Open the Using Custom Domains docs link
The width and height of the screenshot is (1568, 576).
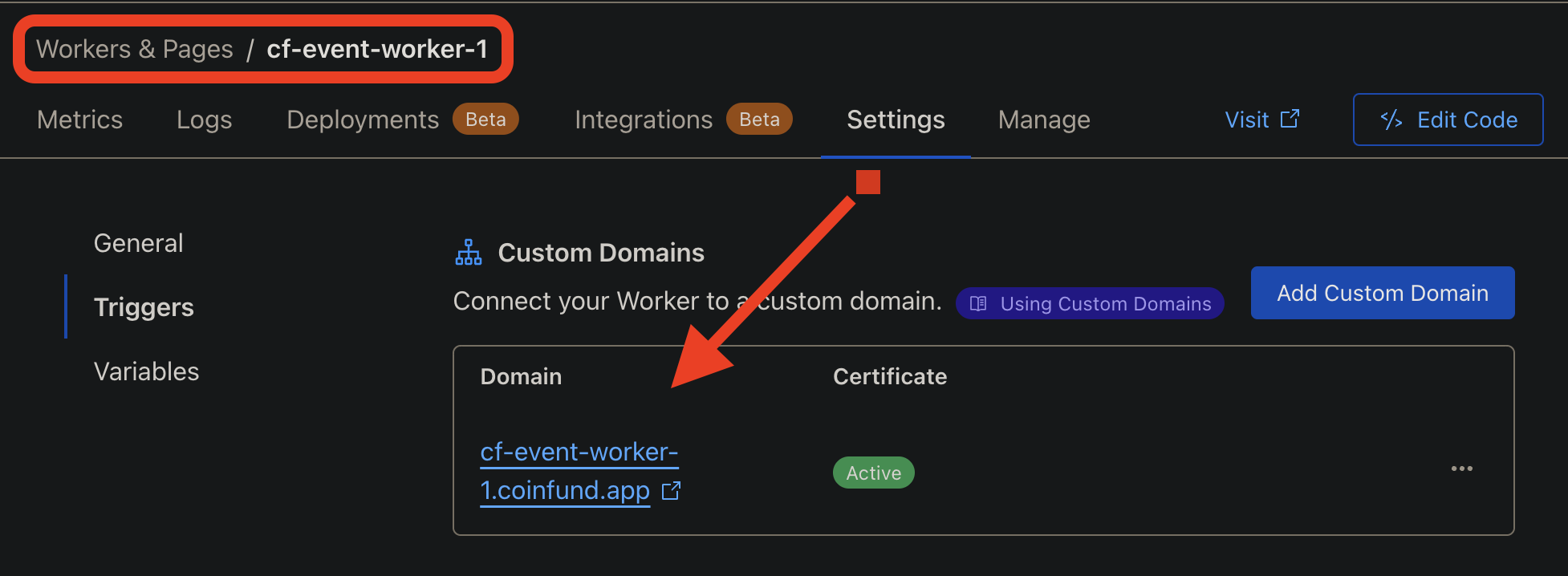pyautogui.click(x=1089, y=303)
